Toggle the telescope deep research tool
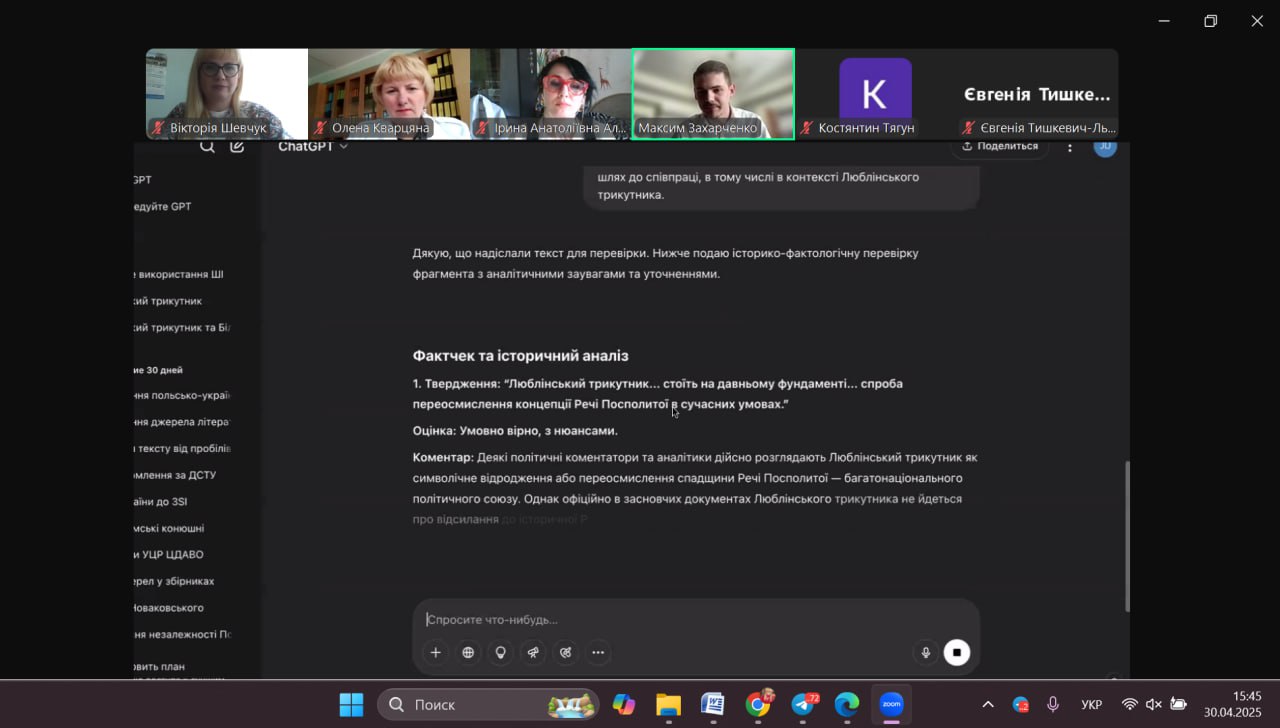Screen dimensions: 1280x728 [x=533, y=653]
